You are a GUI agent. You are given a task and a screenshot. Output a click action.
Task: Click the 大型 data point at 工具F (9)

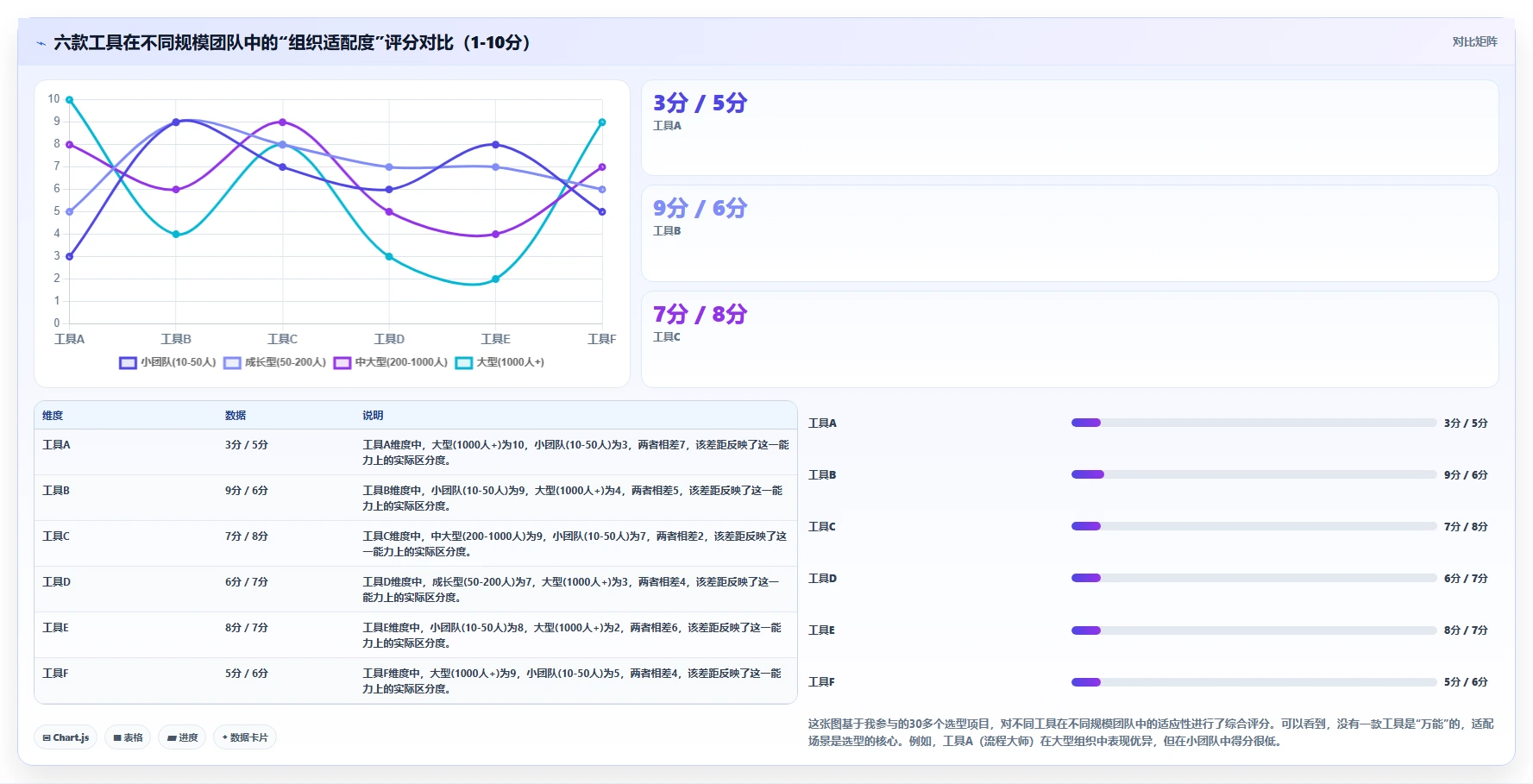coord(602,122)
